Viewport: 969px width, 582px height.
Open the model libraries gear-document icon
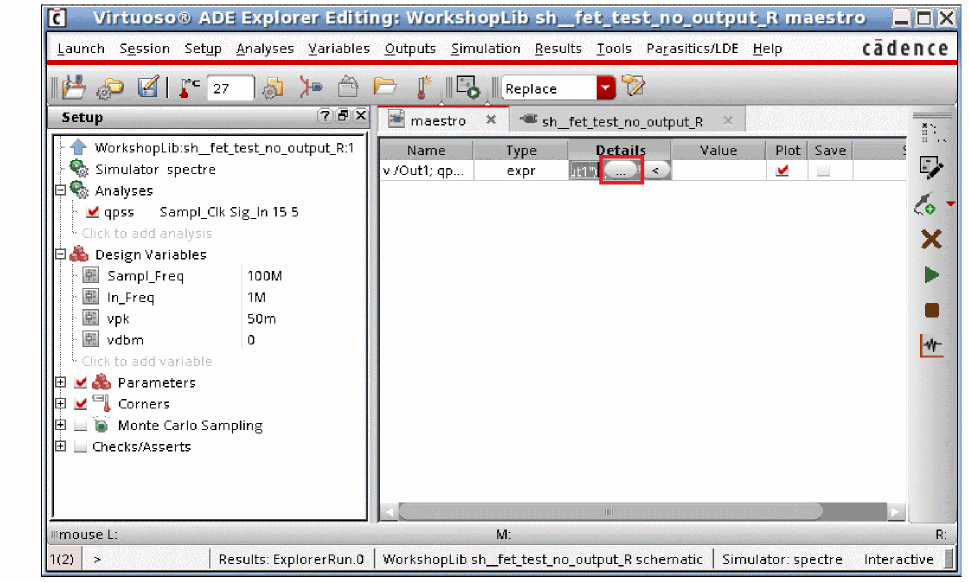coord(273,88)
